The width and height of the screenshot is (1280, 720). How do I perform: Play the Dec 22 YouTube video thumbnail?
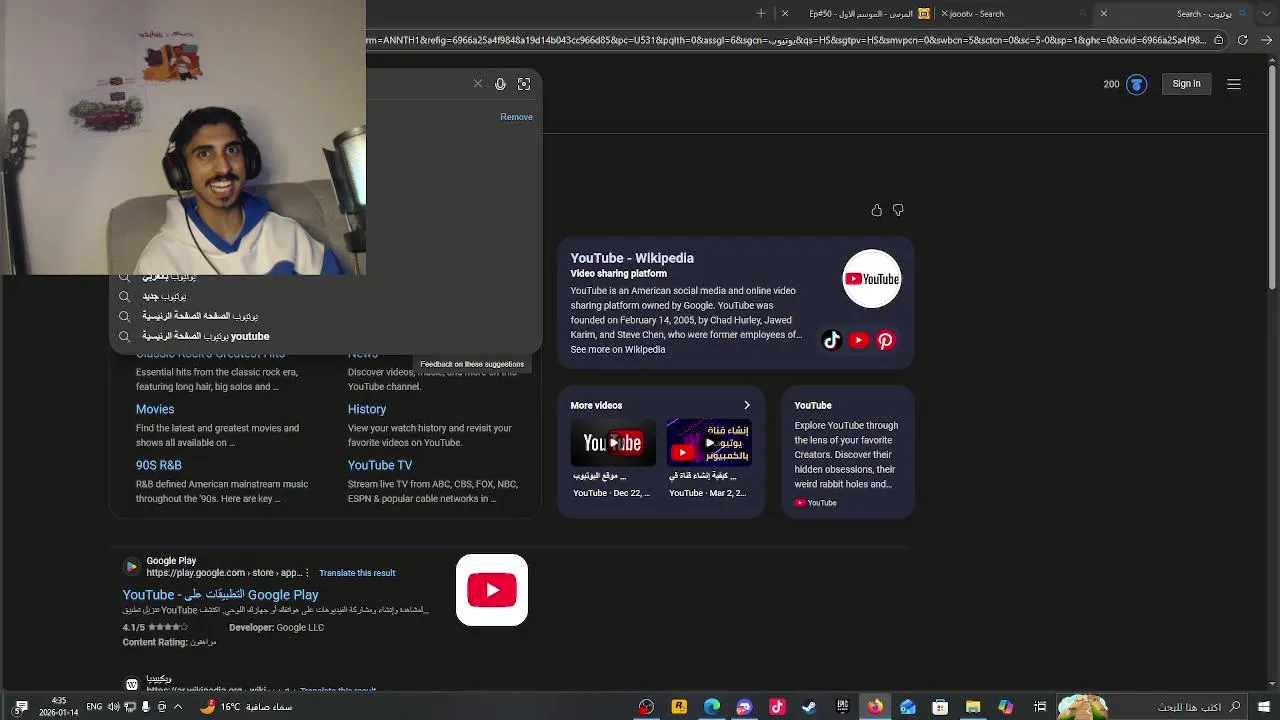[x=613, y=443]
